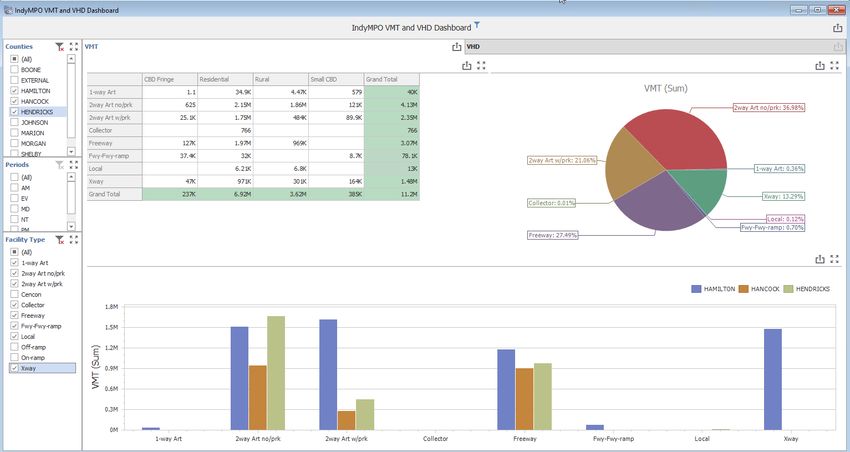The height and width of the screenshot is (452, 850).
Task: Maximize the Periods filter panel
Action: 74,165
